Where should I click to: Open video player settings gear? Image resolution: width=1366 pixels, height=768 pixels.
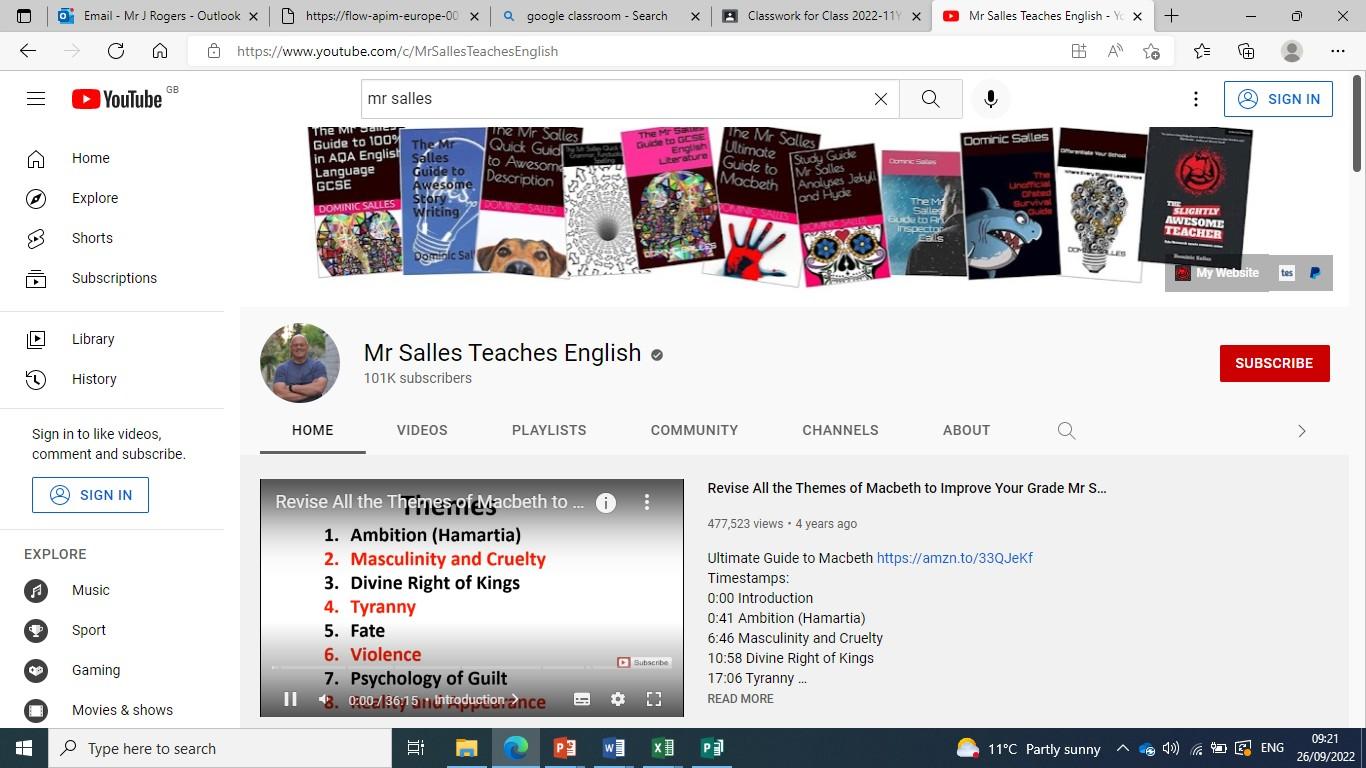618,700
